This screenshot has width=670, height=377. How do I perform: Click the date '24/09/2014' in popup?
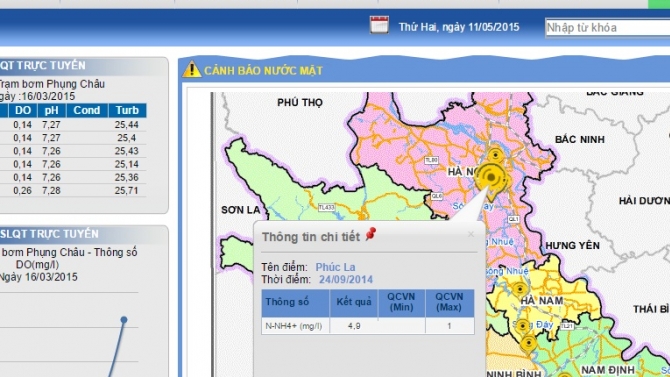(346, 280)
